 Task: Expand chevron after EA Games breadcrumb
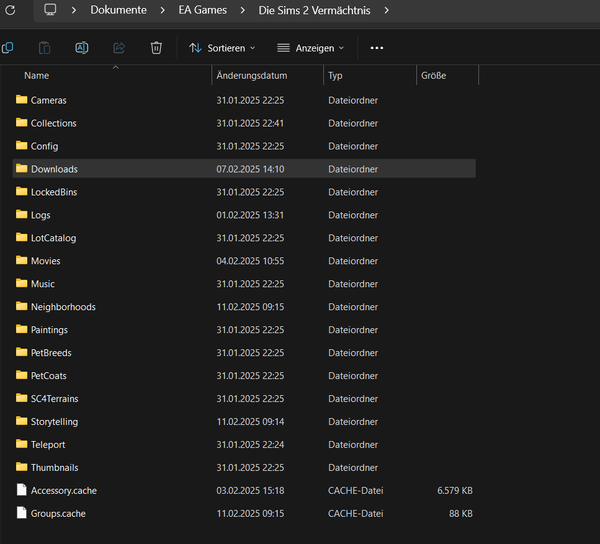[x=243, y=10]
